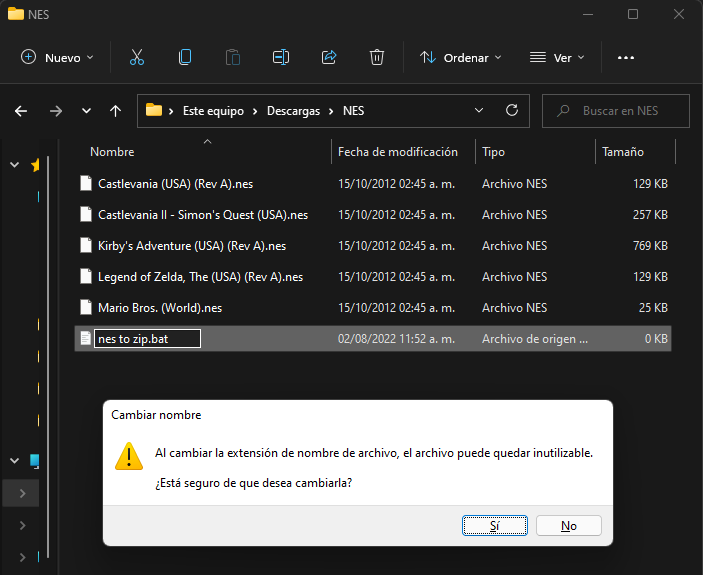The height and width of the screenshot is (575, 703).
Task: Click the Share icon in toolbar
Action: click(329, 57)
